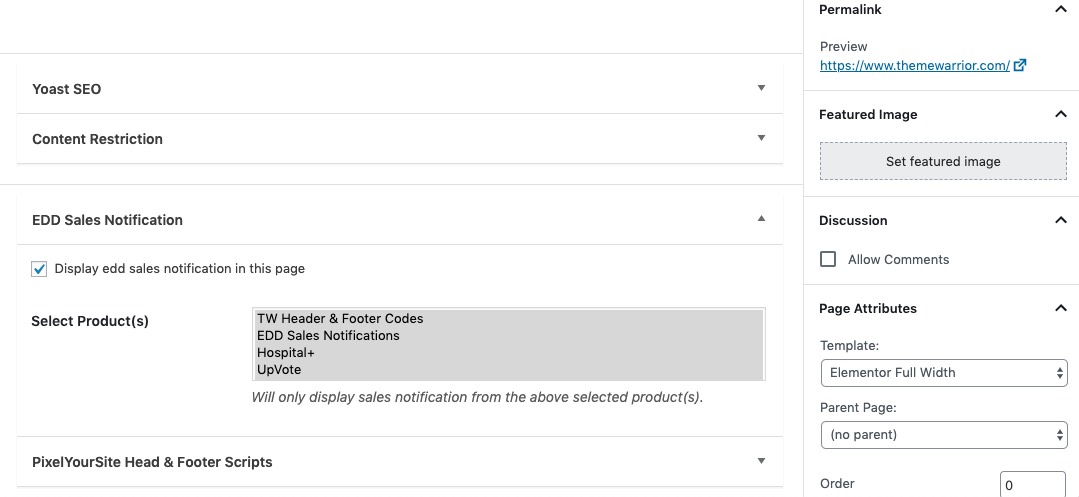Click the Set featured image button

(943, 161)
